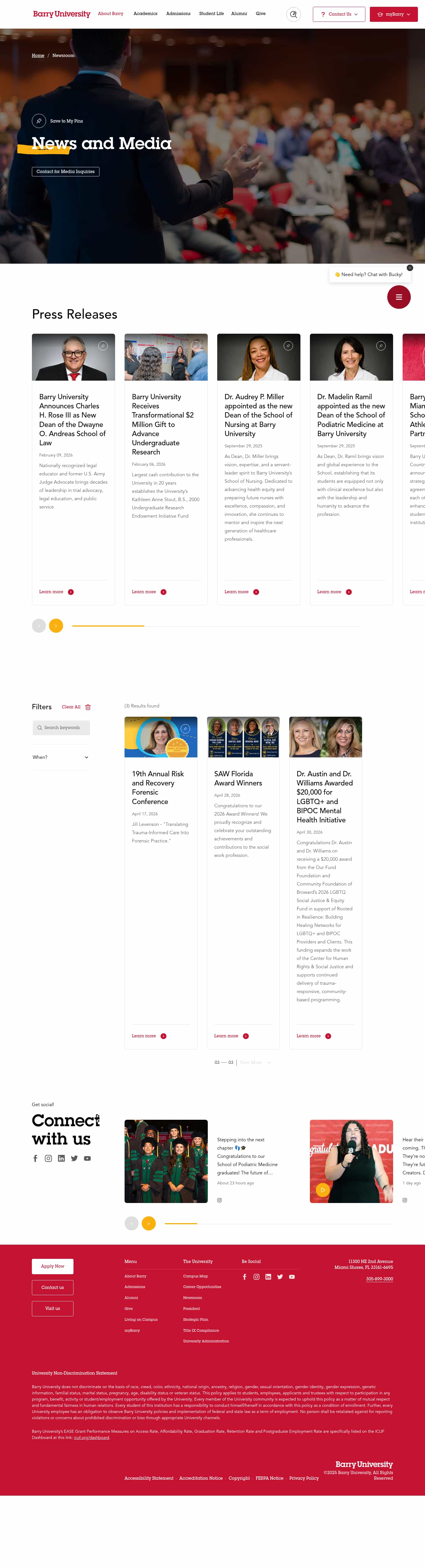Go to next press releases slide
This screenshot has height=1568, width=425.
(56, 626)
